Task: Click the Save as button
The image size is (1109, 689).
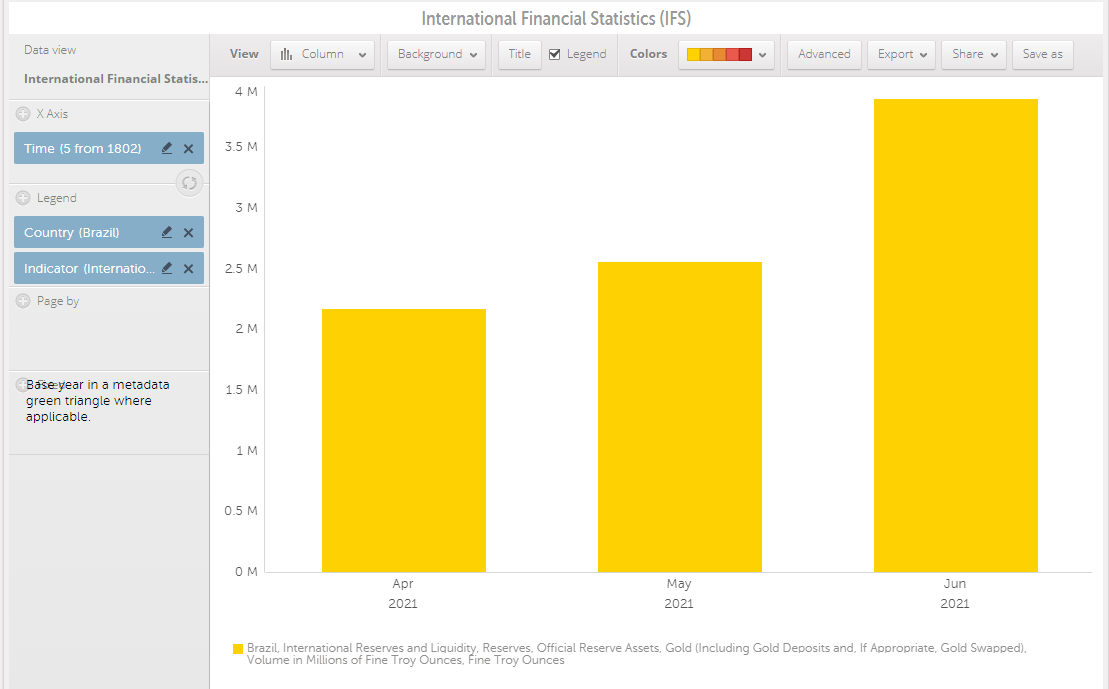Action: (1042, 55)
